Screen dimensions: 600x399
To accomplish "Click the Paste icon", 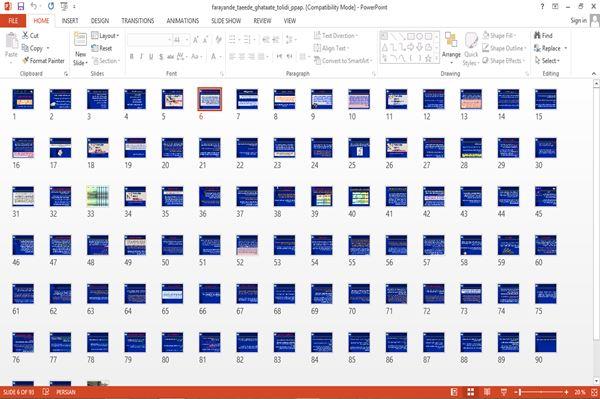I will [x=11, y=41].
